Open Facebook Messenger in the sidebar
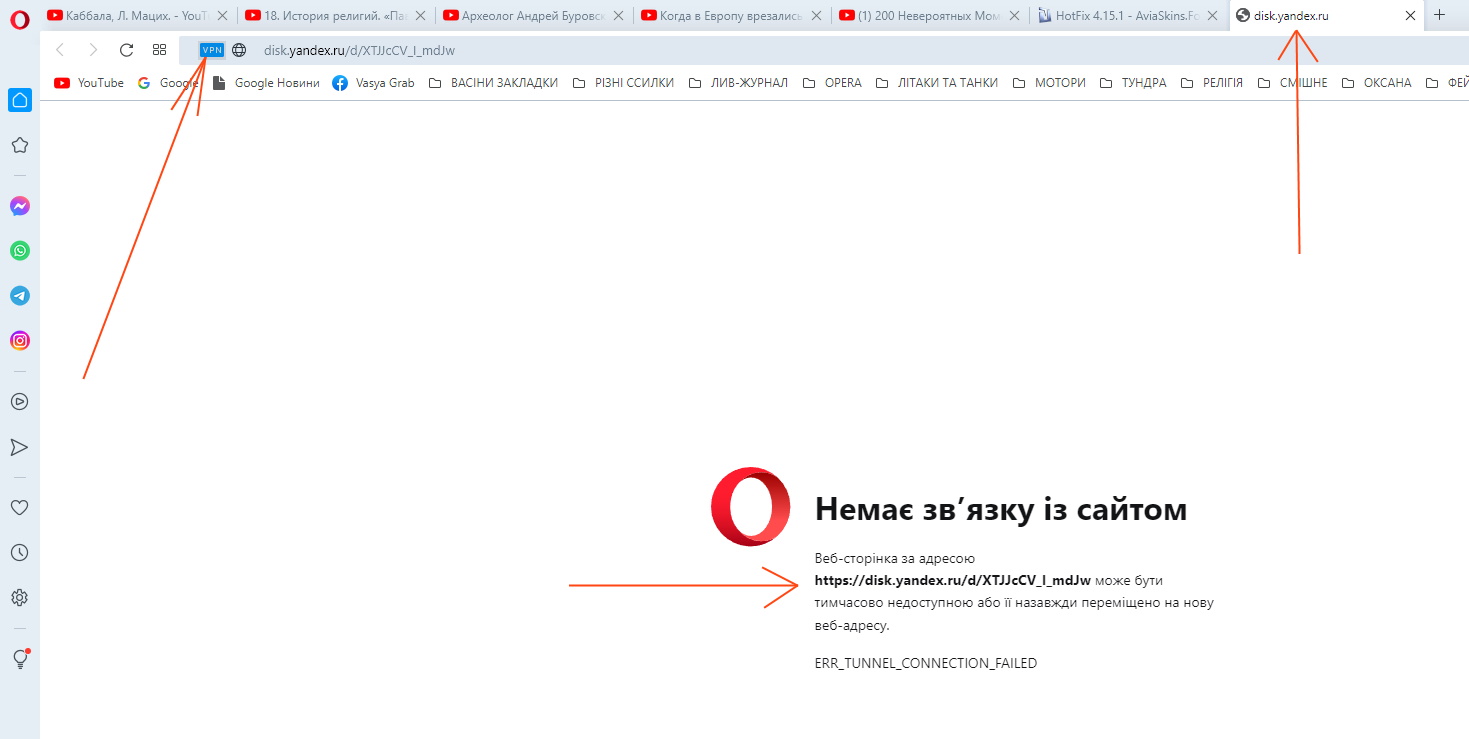 click(19, 206)
